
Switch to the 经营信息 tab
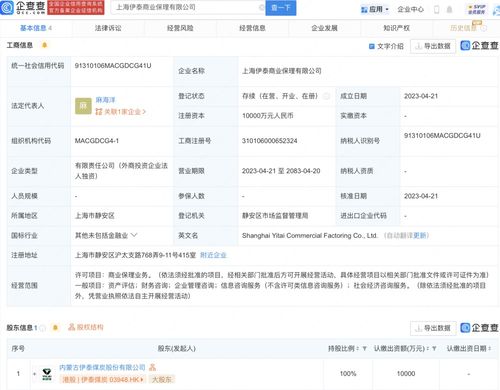(252, 28)
